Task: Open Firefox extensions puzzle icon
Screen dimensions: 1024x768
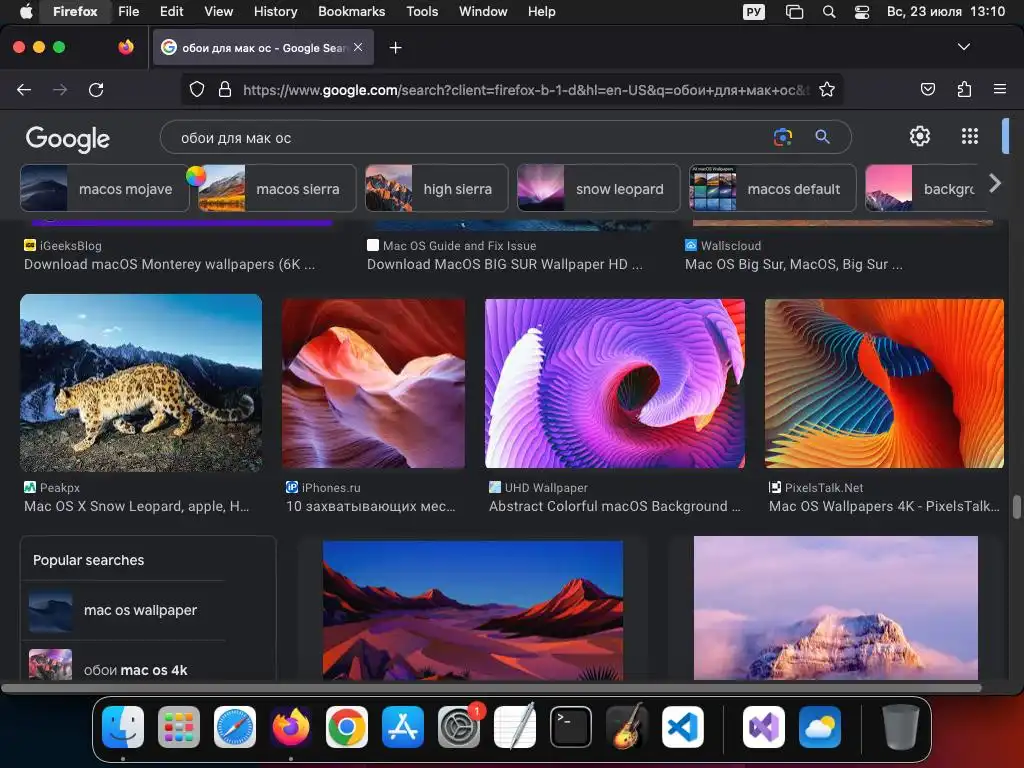Action: point(964,89)
